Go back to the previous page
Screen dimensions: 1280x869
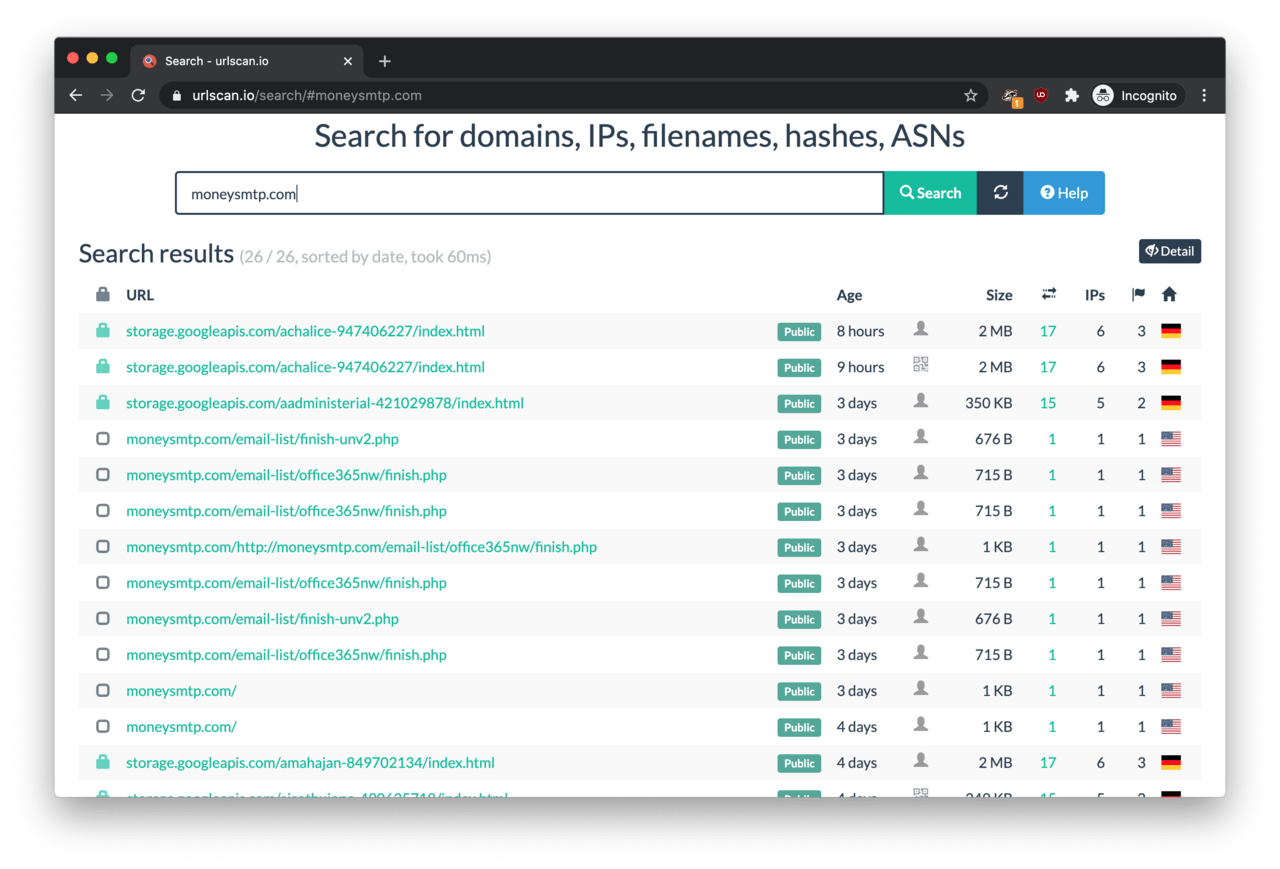pos(76,95)
